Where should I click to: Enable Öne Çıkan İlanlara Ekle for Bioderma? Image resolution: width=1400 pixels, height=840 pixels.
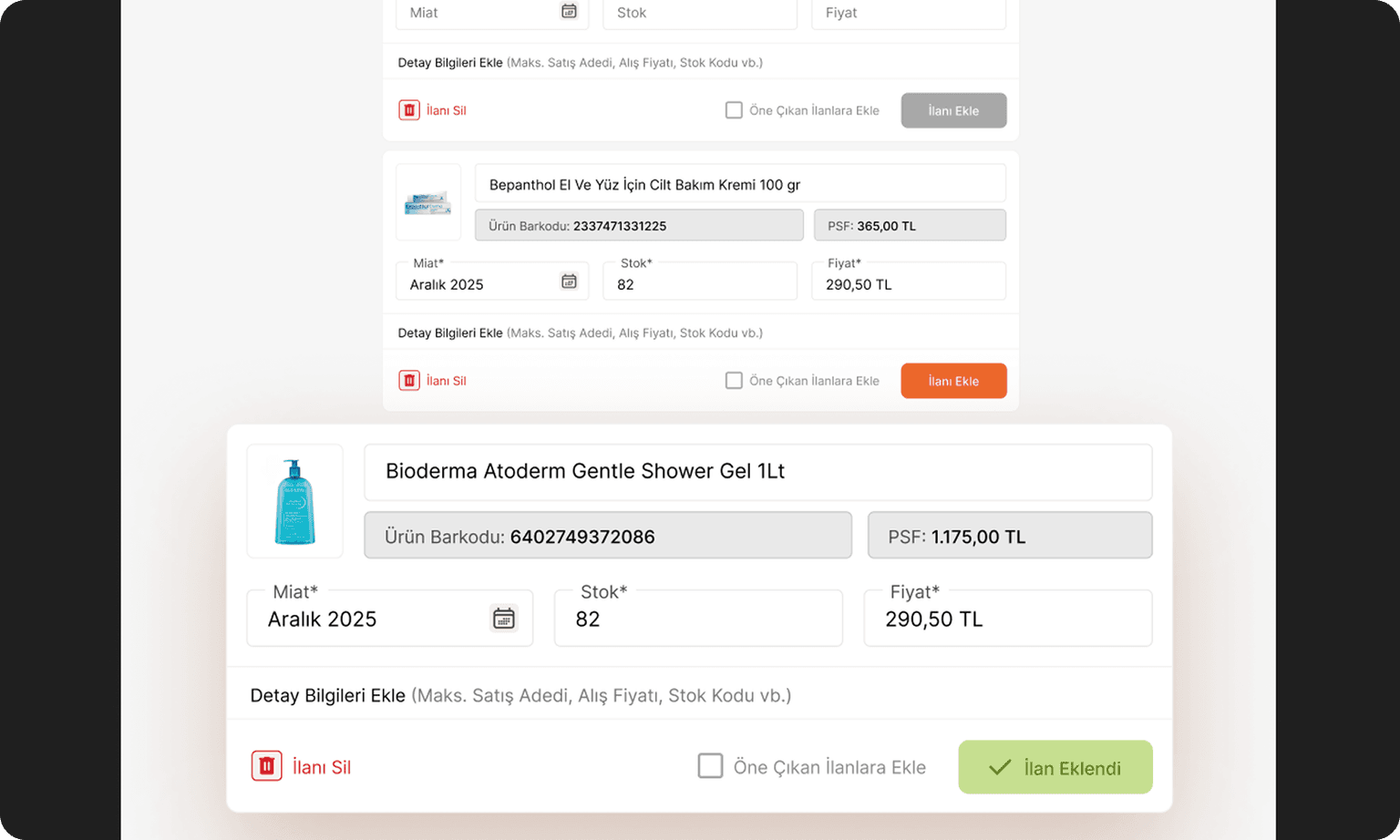(x=710, y=766)
